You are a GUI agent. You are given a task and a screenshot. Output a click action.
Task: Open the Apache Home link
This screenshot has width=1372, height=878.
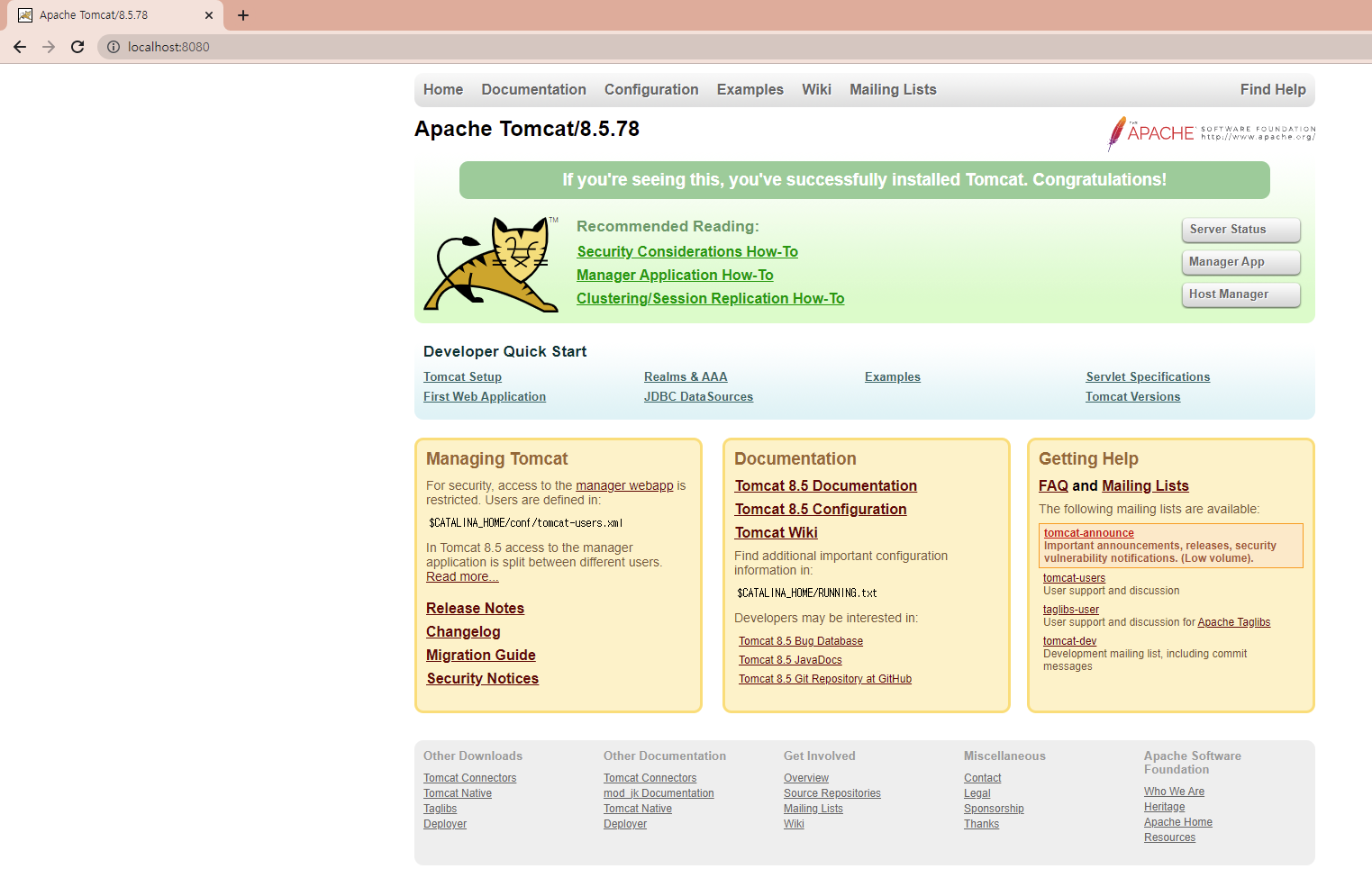tap(1178, 822)
